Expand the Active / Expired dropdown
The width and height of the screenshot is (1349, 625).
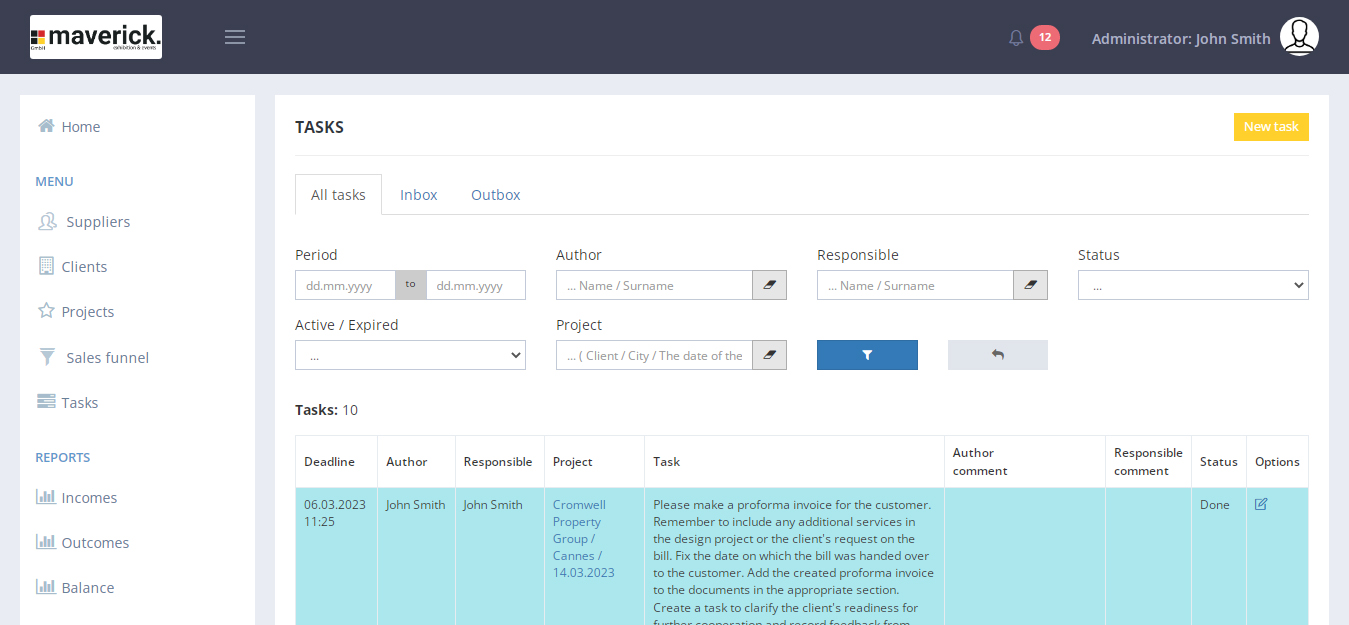tap(410, 355)
